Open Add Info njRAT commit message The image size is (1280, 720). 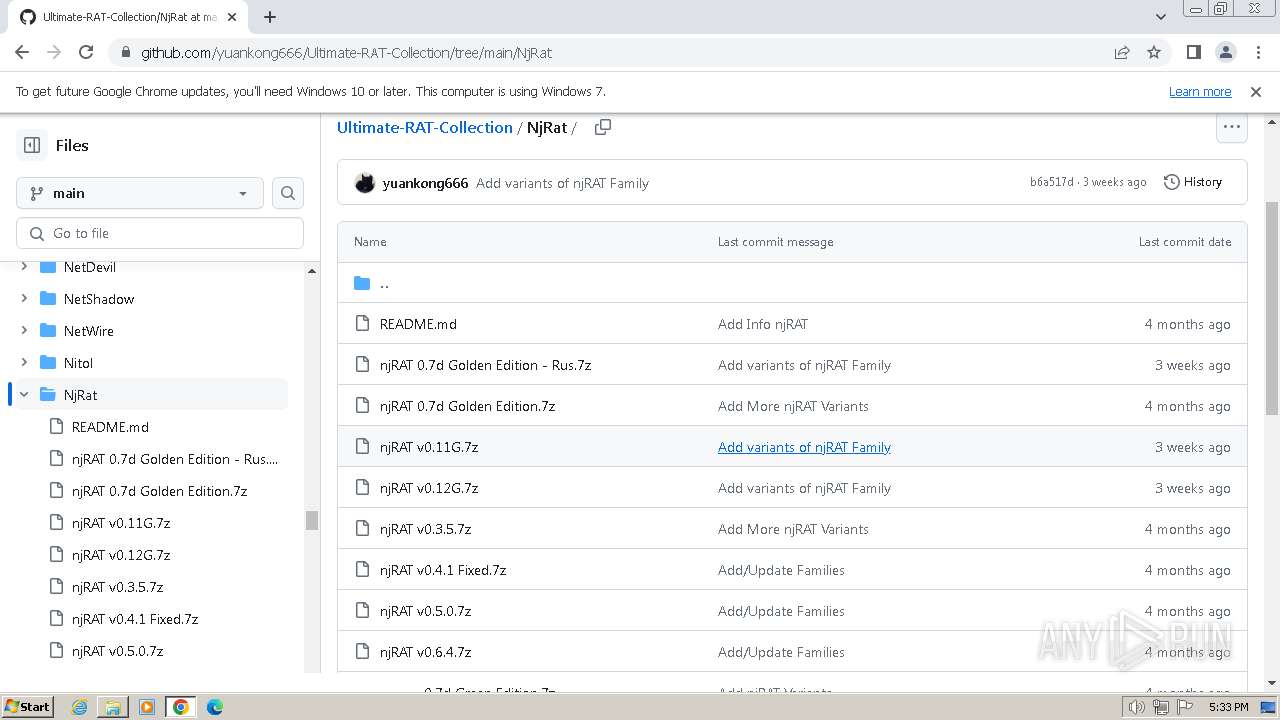[763, 324]
